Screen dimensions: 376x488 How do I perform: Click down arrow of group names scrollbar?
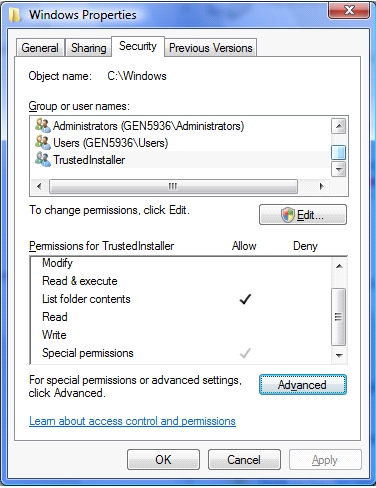[x=339, y=170]
